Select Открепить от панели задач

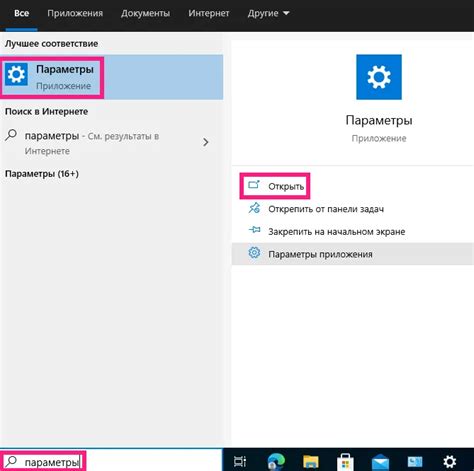(x=326, y=209)
